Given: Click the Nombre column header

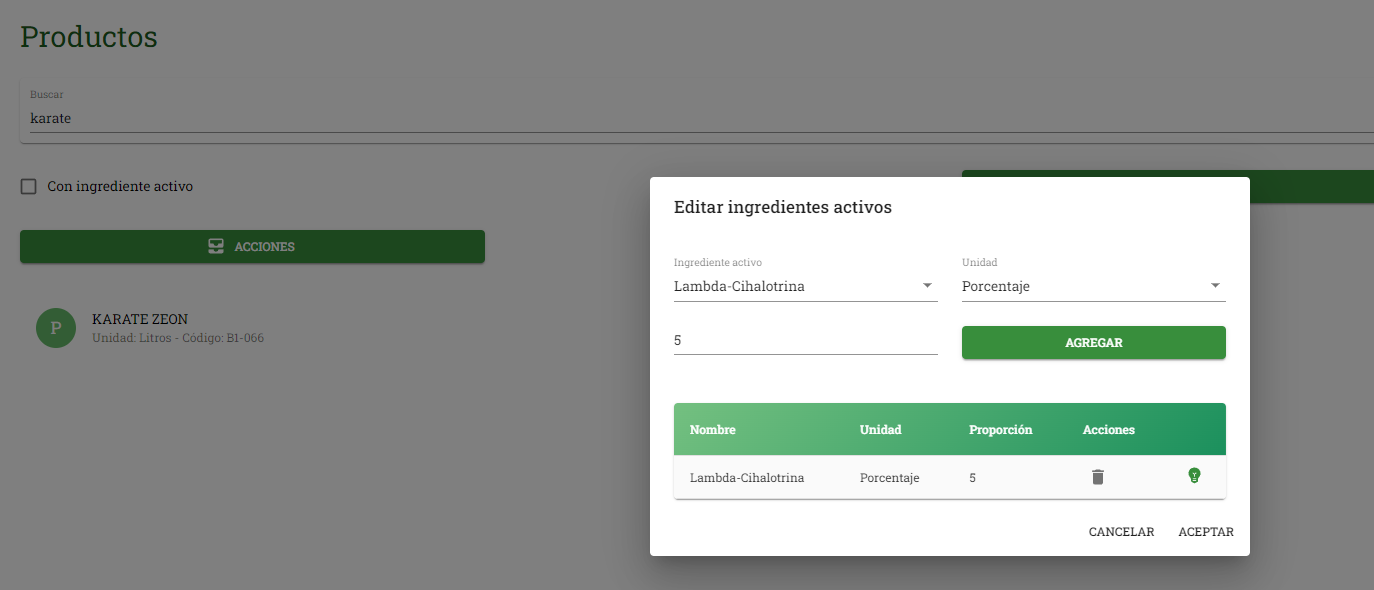Looking at the screenshot, I should tap(713, 430).
